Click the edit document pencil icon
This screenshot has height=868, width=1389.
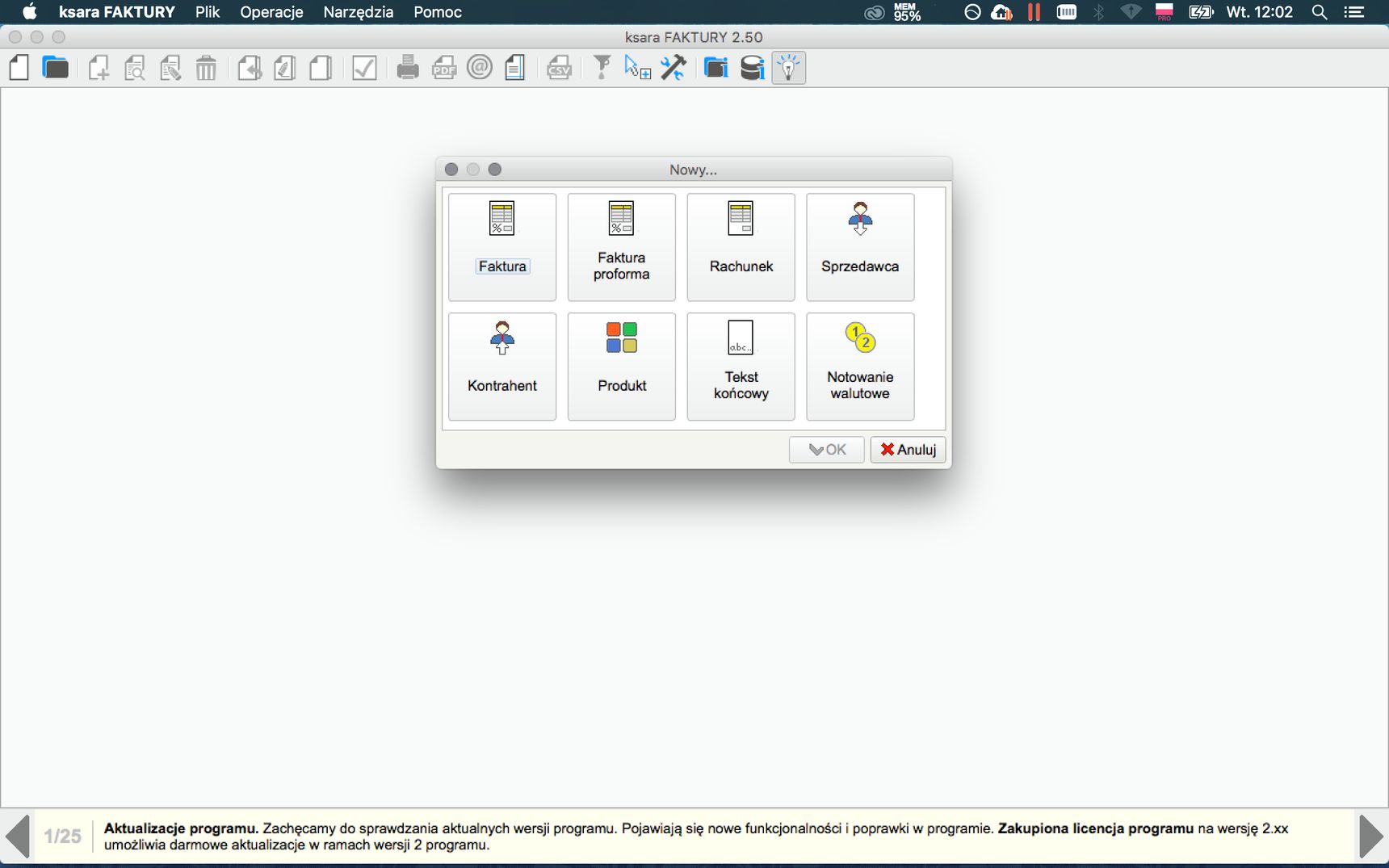point(170,68)
